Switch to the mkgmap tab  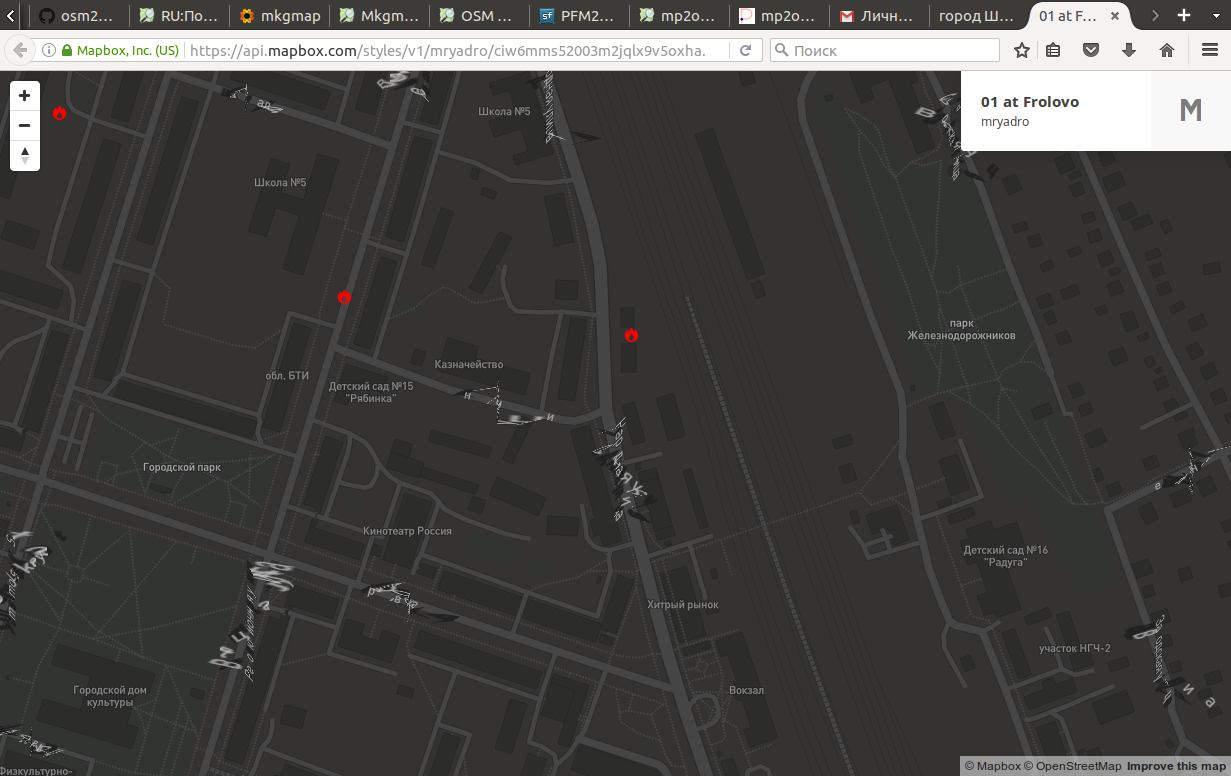279,16
